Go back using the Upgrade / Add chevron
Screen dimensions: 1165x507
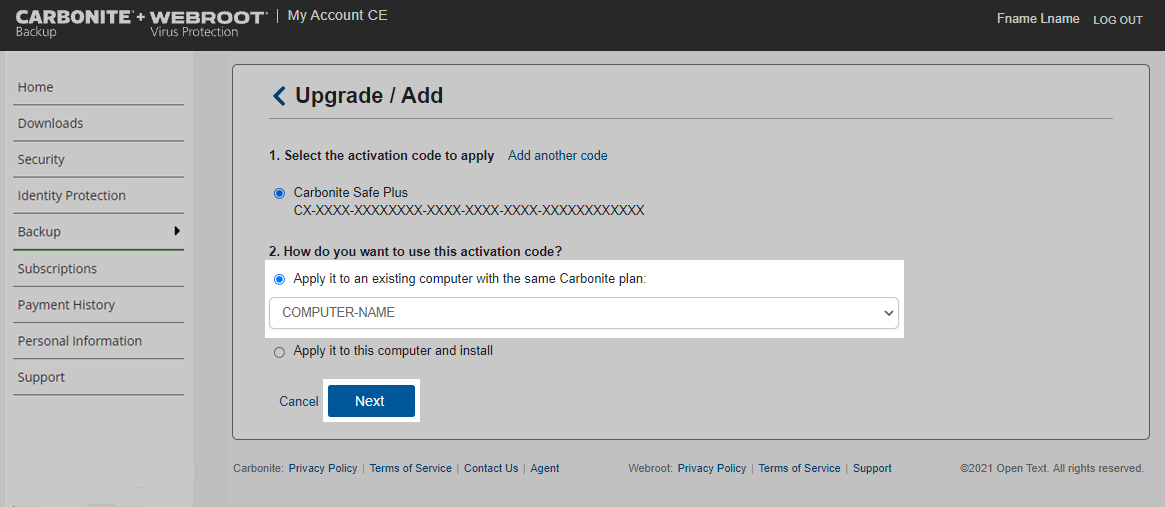pyautogui.click(x=279, y=96)
